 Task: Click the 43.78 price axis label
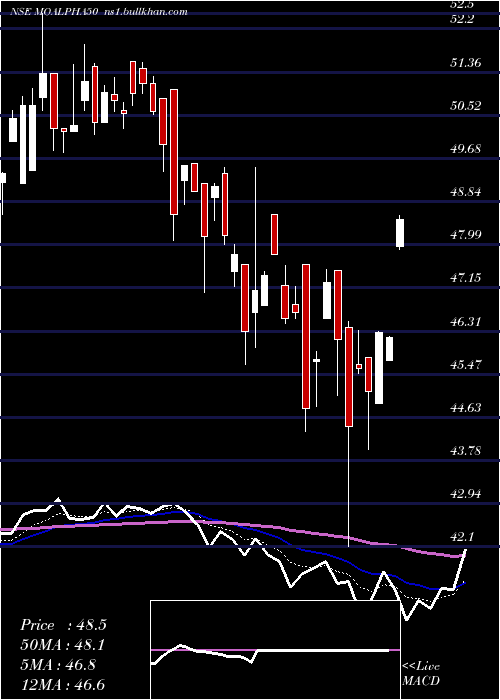tap(466, 450)
